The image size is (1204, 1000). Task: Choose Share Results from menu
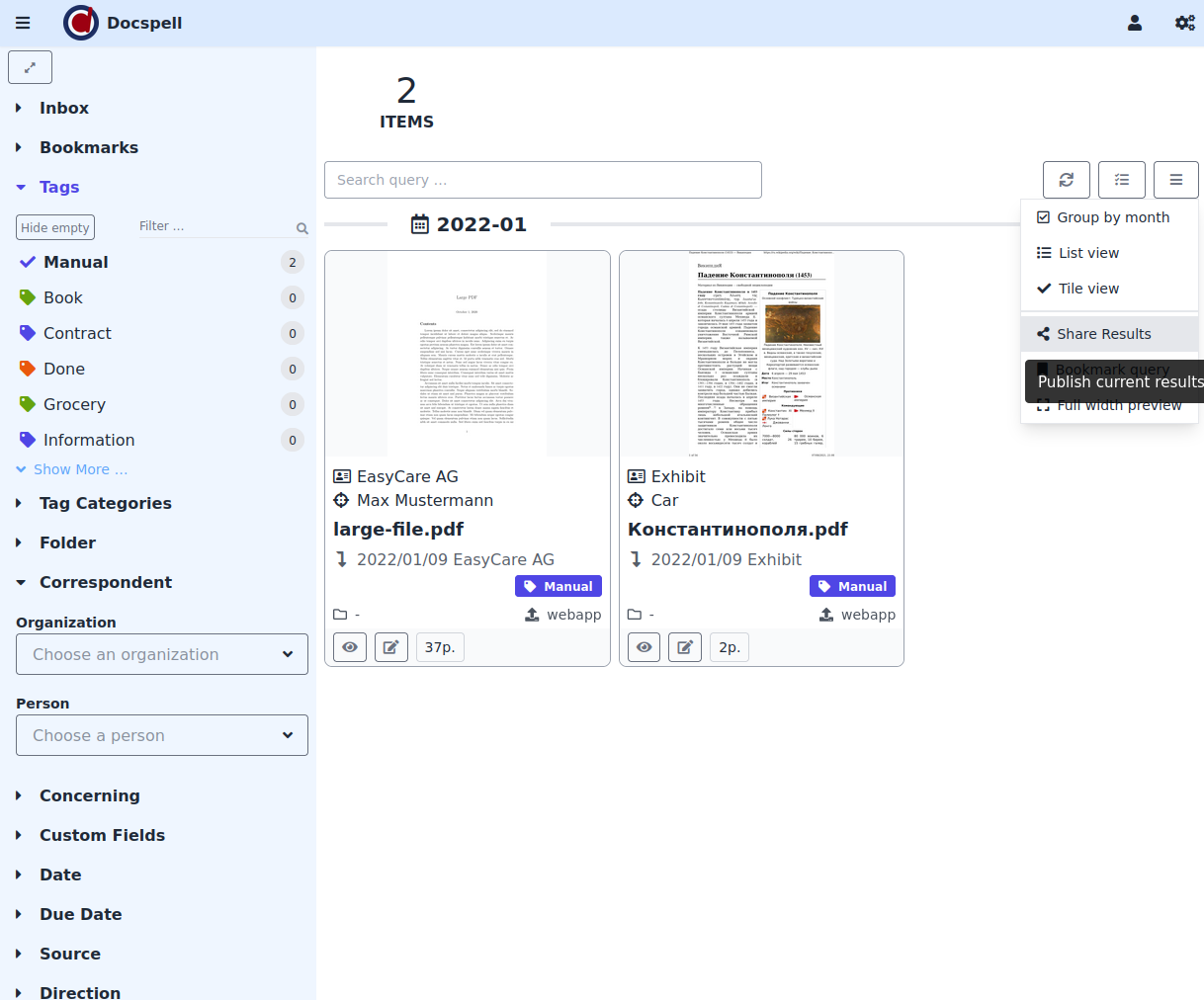pyautogui.click(x=1103, y=334)
